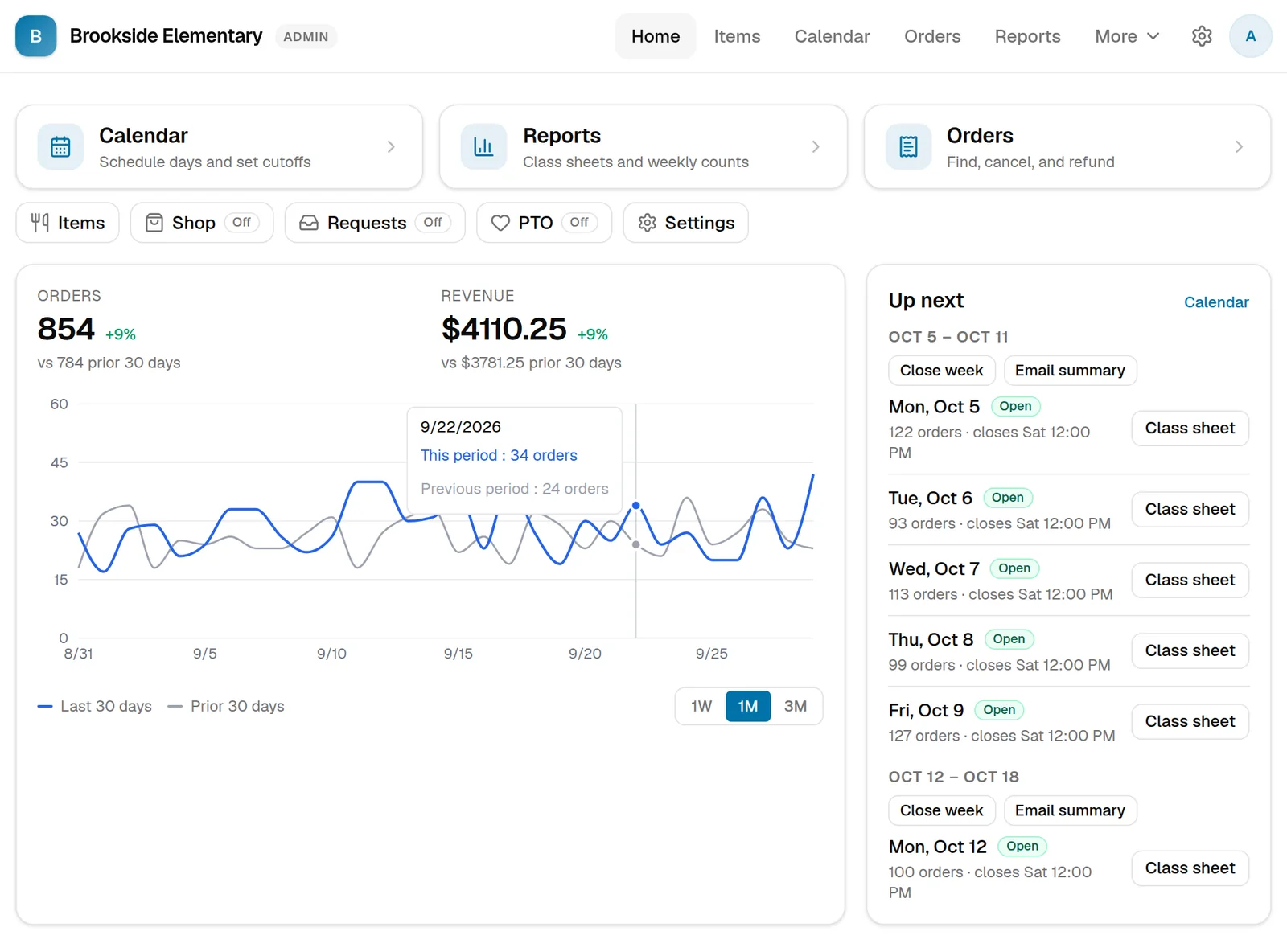1287x952 pixels.
Task: Click the document icon on Orders card
Action: pyautogui.click(x=908, y=147)
